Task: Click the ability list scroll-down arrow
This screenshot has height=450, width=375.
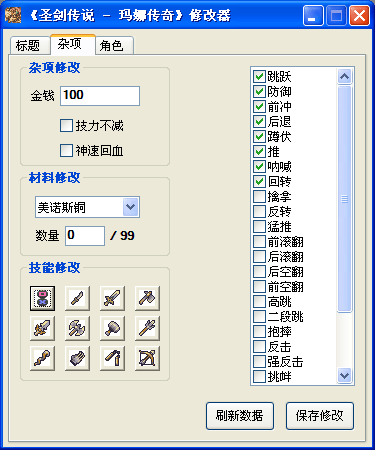Action: coord(344,376)
